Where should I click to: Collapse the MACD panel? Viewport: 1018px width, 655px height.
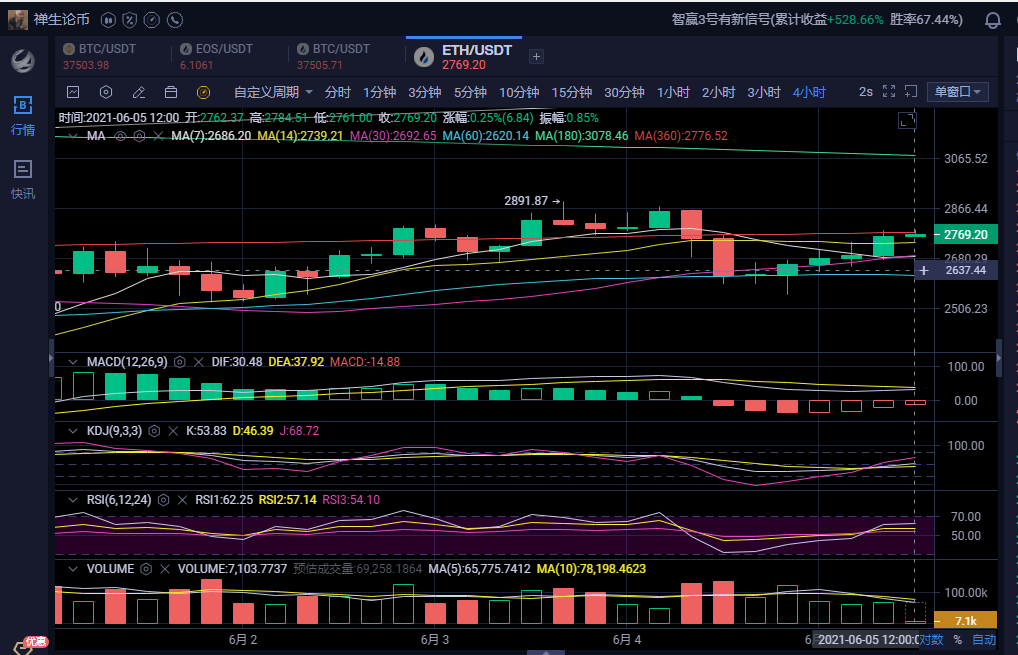[x=73, y=362]
